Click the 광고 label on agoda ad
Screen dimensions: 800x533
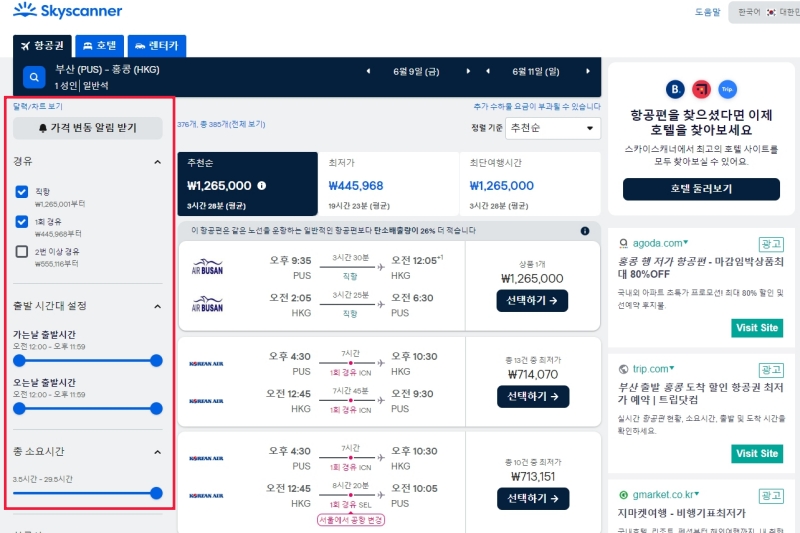pyautogui.click(x=771, y=244)
